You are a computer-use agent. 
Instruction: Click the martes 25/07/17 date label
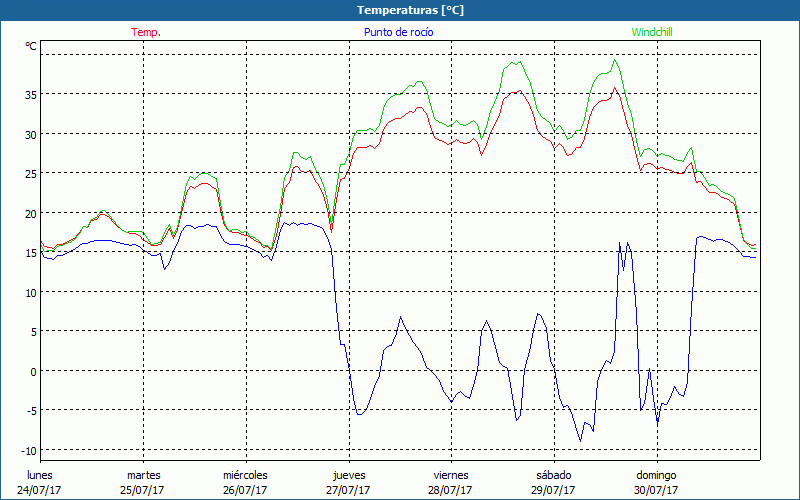(143, 482)
